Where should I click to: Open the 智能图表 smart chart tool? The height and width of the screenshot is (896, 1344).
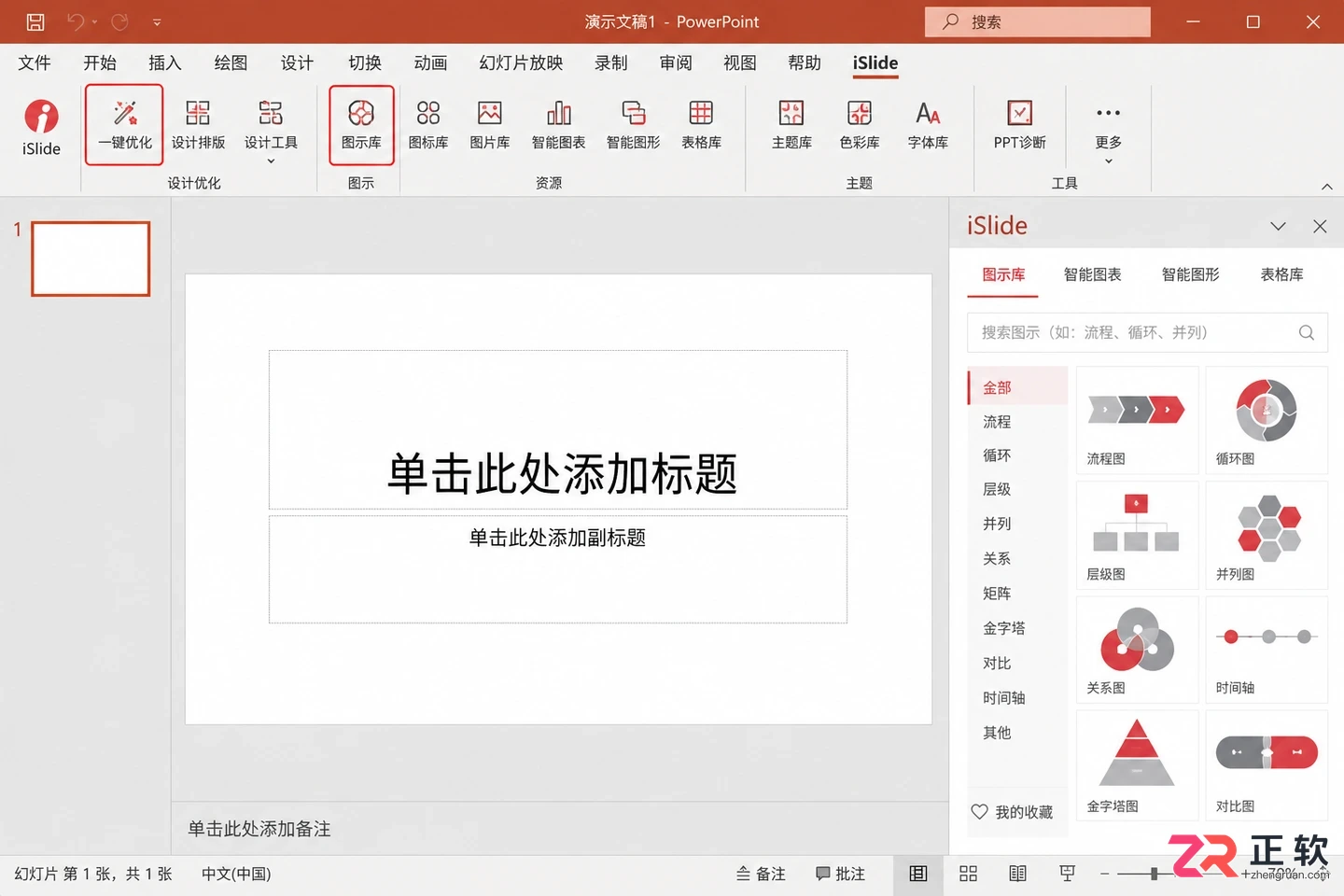click(558, 125)
